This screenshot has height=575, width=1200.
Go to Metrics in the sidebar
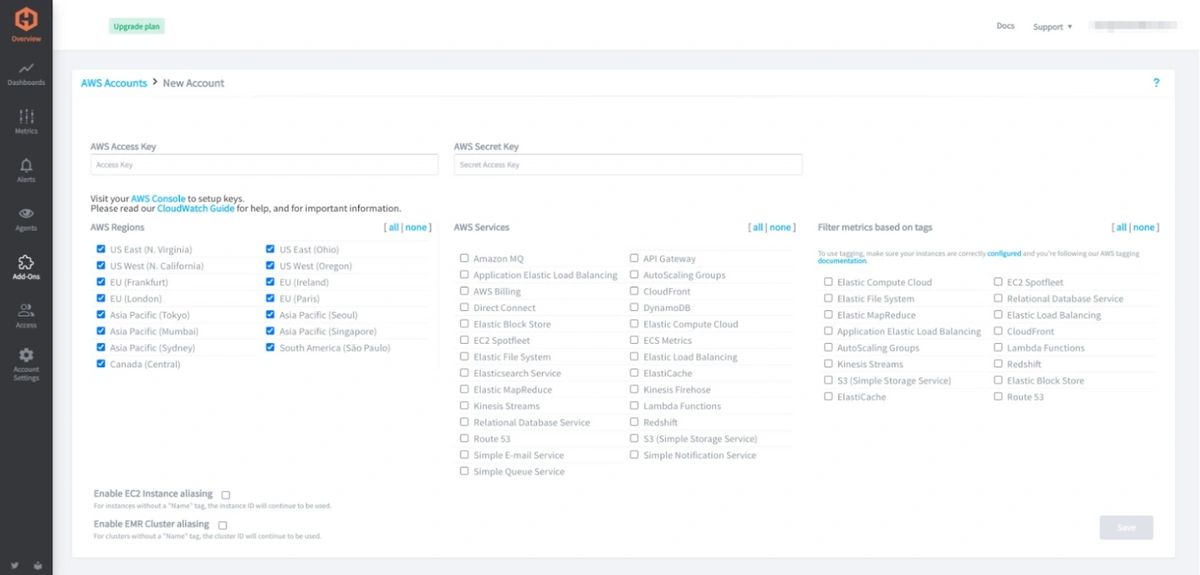click(x=26, y=121)
